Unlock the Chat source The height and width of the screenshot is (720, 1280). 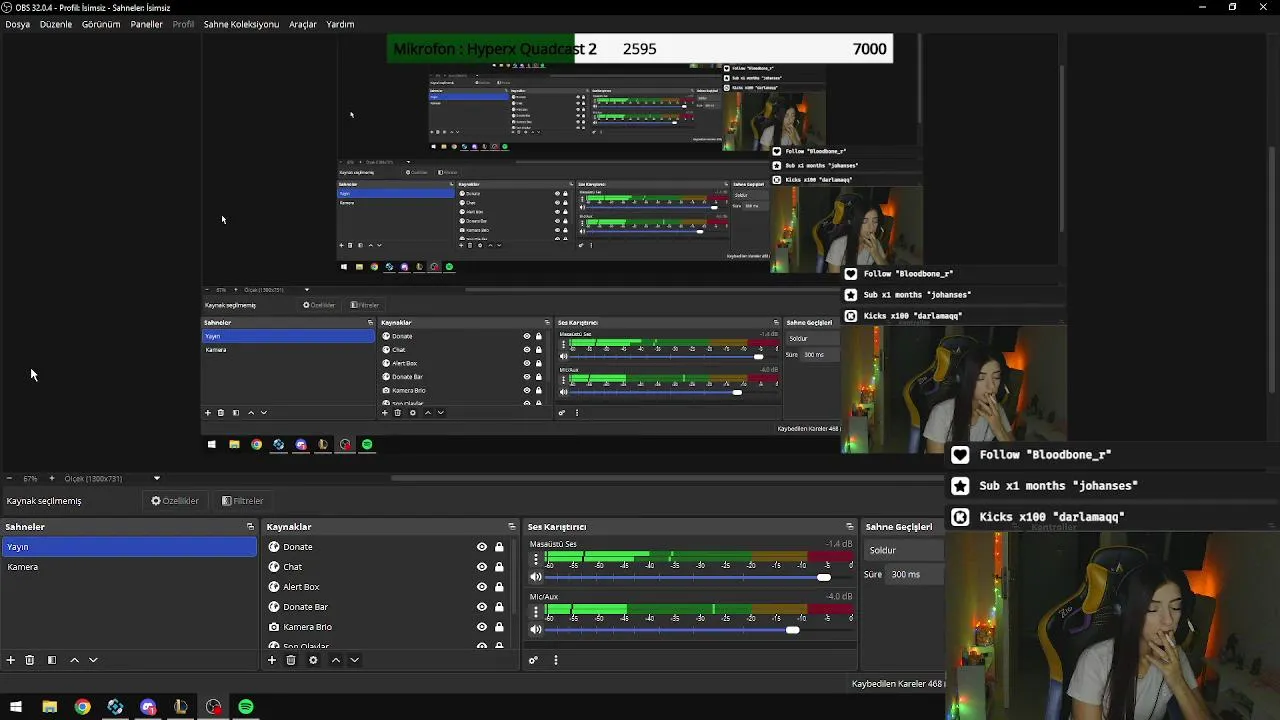click(x=499, y=567)
